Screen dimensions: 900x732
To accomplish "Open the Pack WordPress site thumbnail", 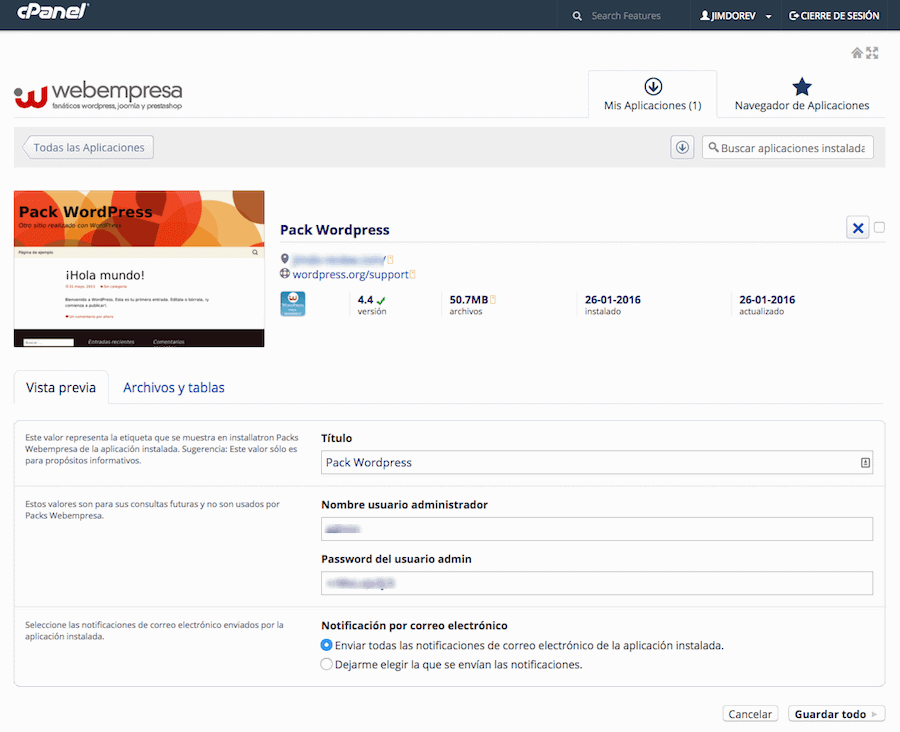I will pyautogui.click(x=139, y=269).
